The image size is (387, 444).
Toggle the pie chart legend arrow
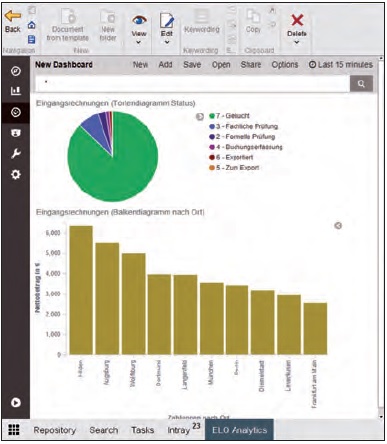200,116
